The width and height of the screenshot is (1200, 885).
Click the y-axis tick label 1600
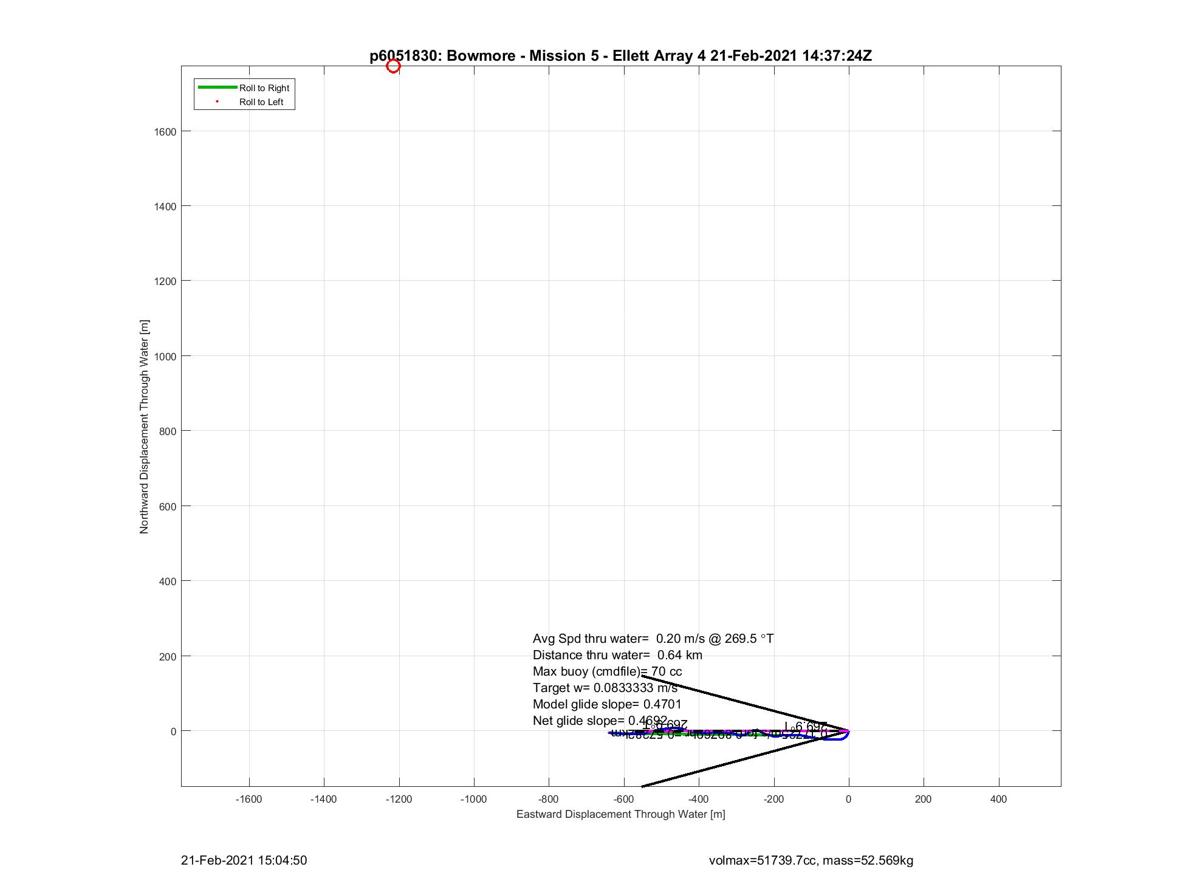tap(165, 131)
